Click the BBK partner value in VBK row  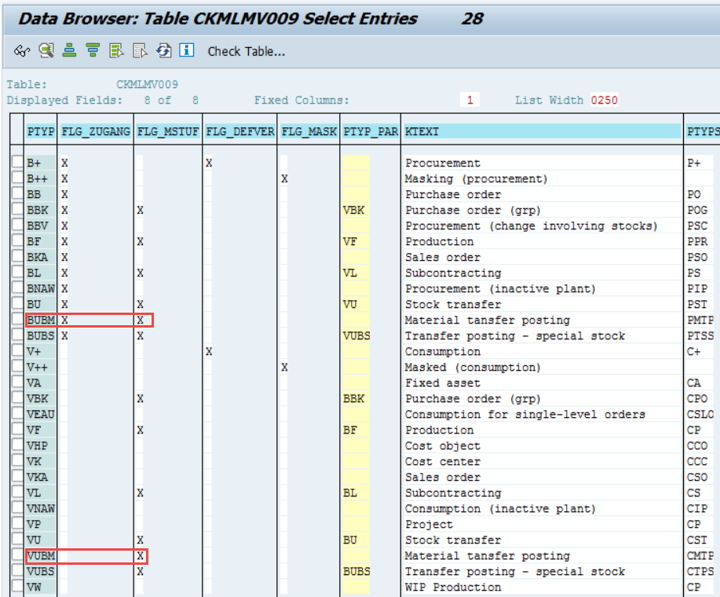click(354, 399)
